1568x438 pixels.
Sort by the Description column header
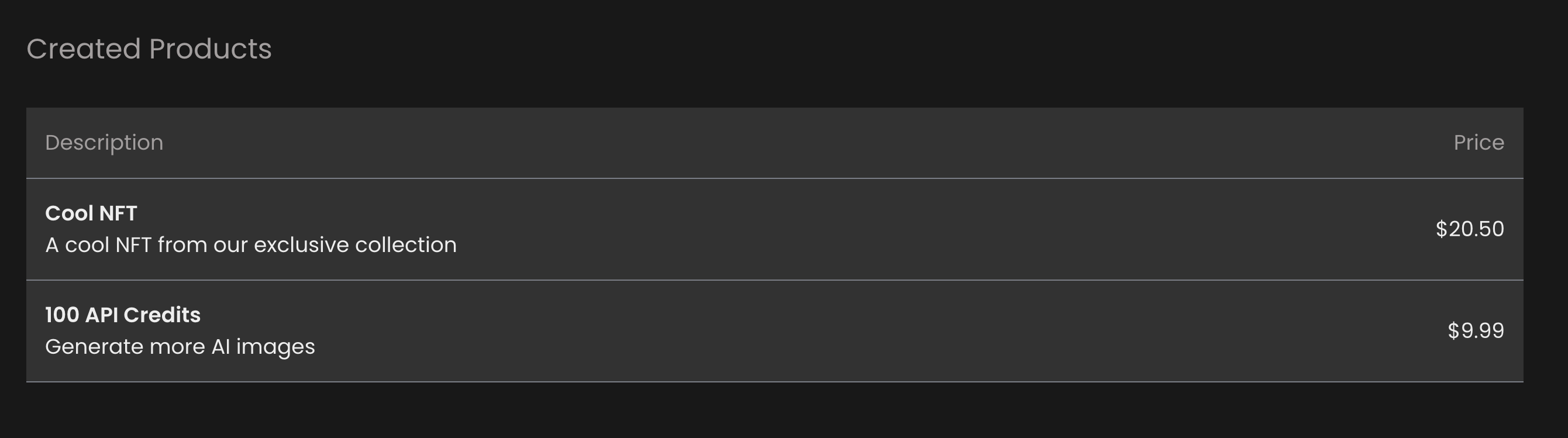point(104,142)
